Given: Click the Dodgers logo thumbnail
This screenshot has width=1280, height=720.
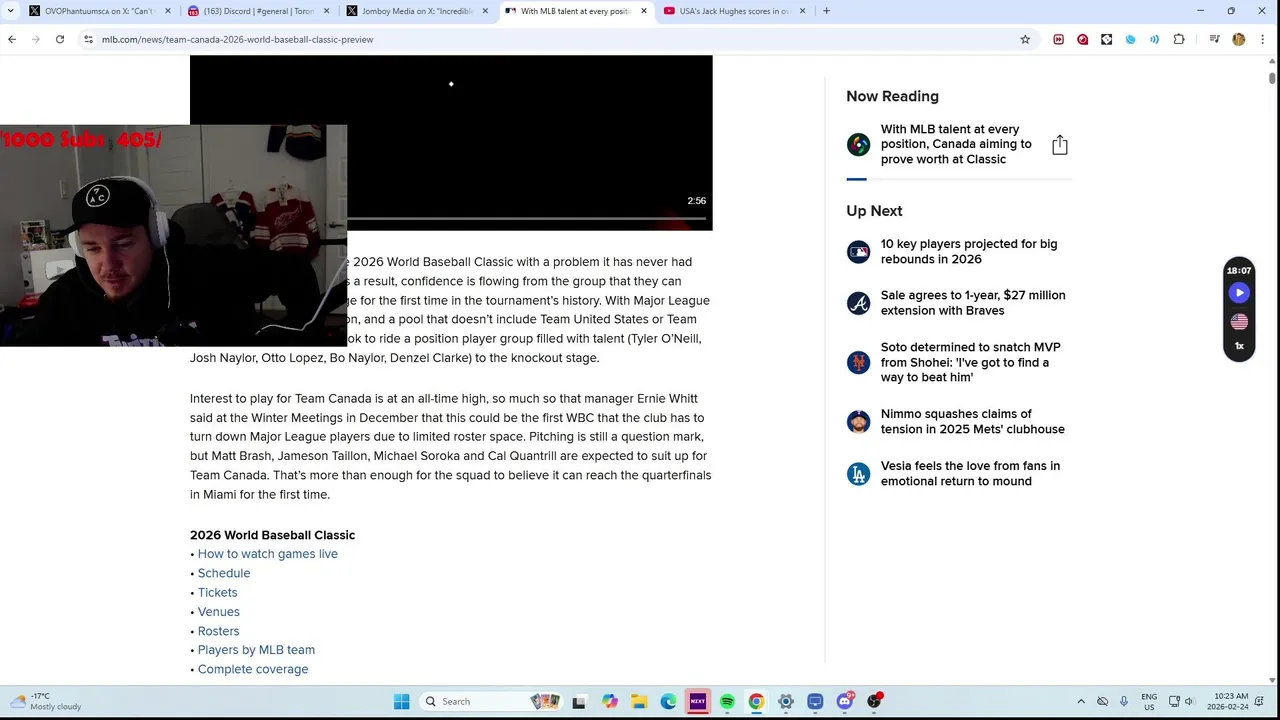Looking at the screenshot, I should pyautogui.click(x=858, y=473).
